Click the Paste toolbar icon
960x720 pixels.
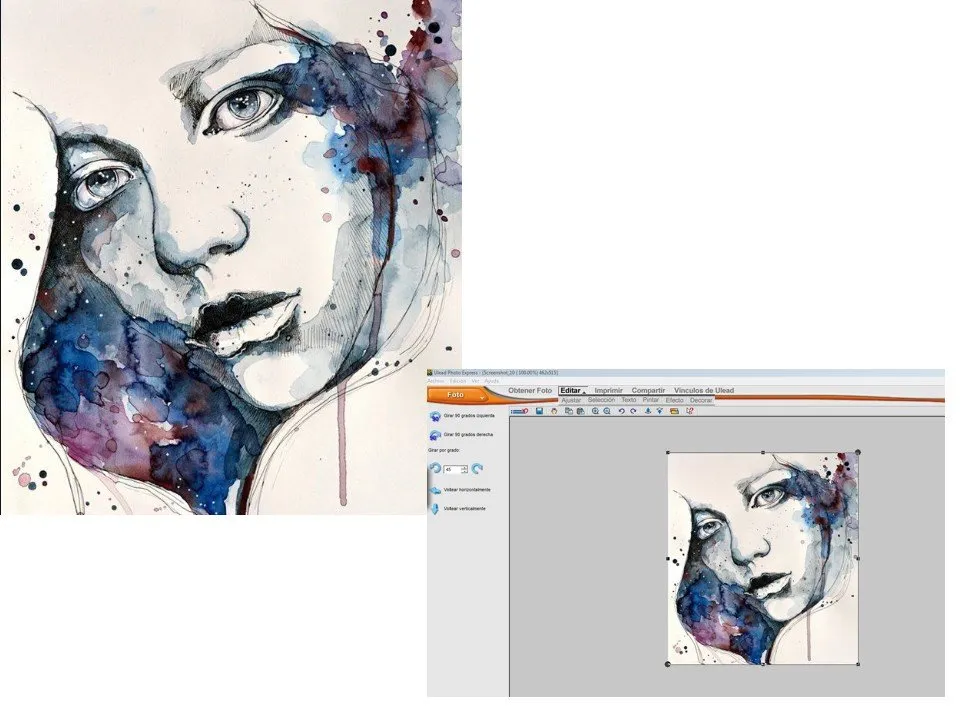click(x=580, y=411)
